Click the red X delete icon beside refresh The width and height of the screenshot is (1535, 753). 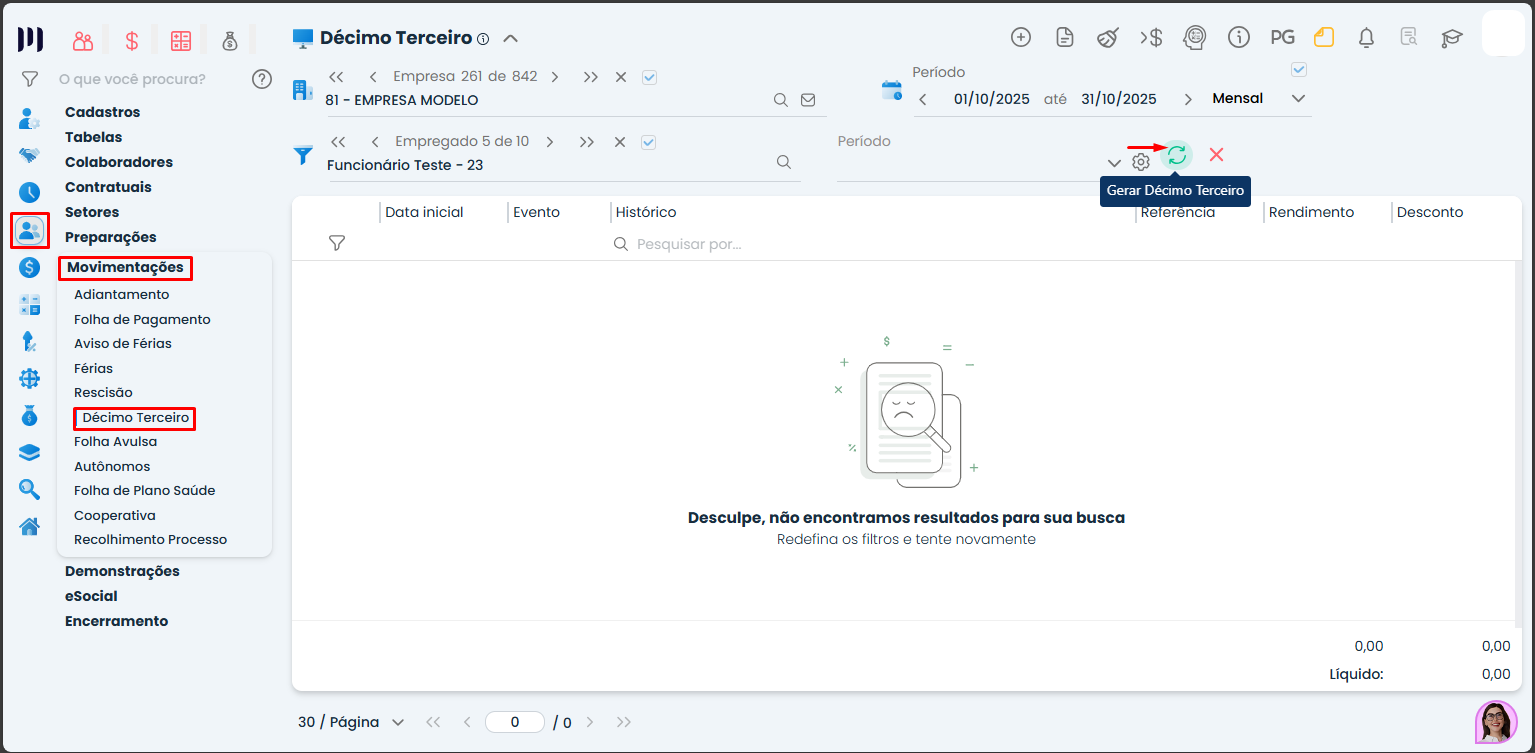pyautogui.click(x=1216, y=155)
